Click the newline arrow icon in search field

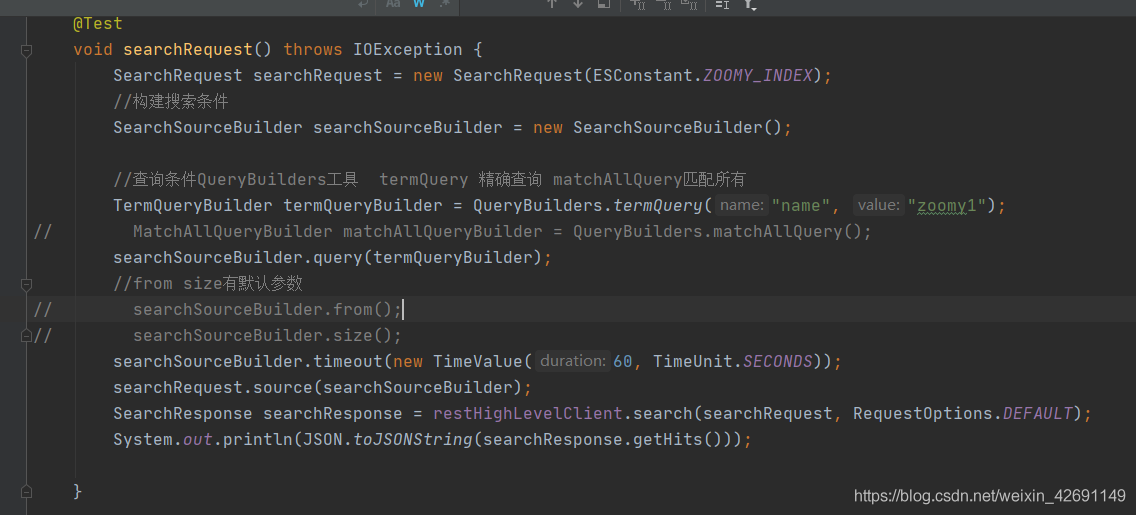(x=363, y=4)
